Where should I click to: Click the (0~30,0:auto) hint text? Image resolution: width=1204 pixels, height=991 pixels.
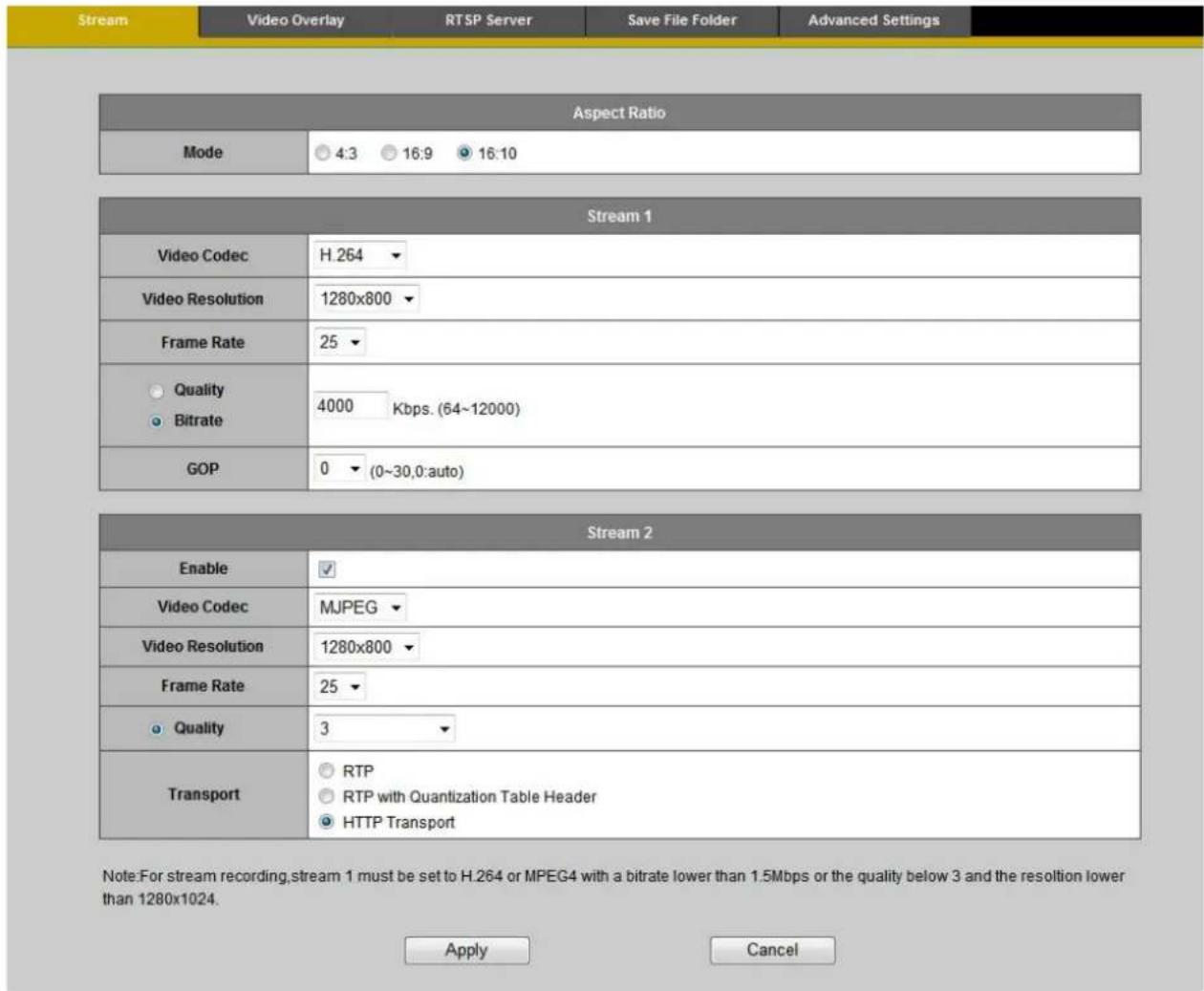click(x=417, y=471)
